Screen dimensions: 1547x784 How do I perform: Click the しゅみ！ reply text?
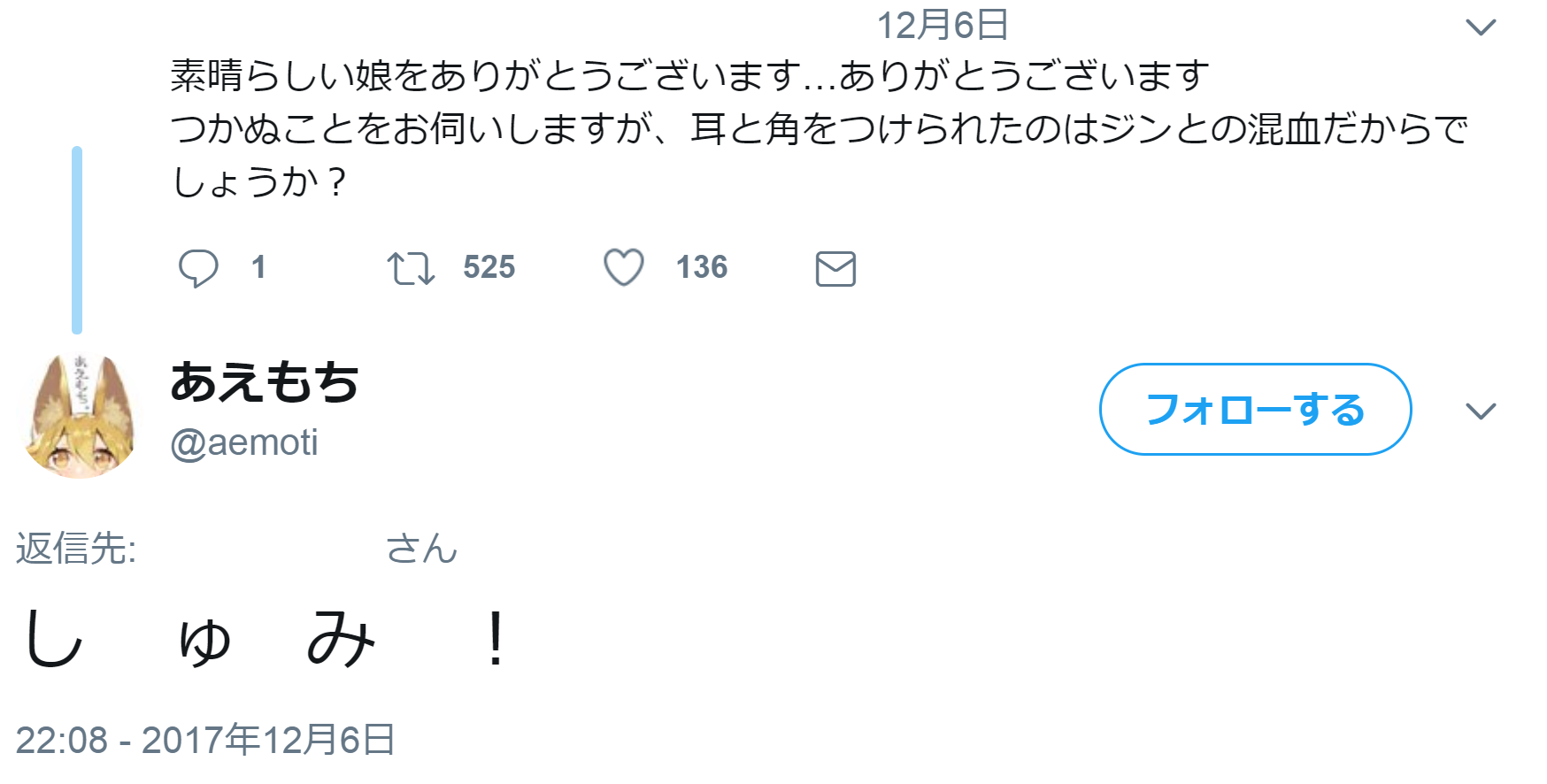click(264, 639)
